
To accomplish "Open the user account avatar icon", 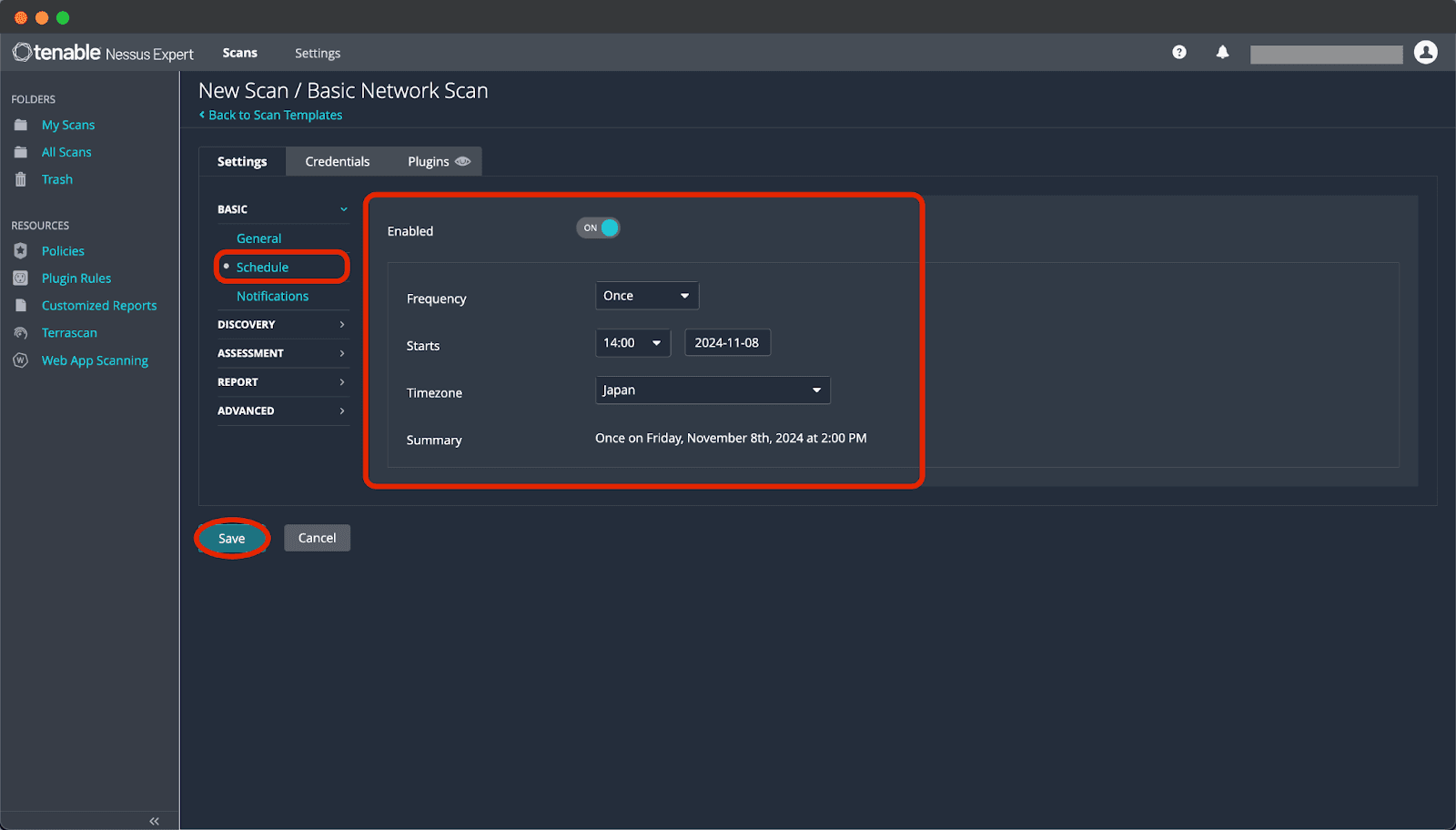I will click(1426, 53).
